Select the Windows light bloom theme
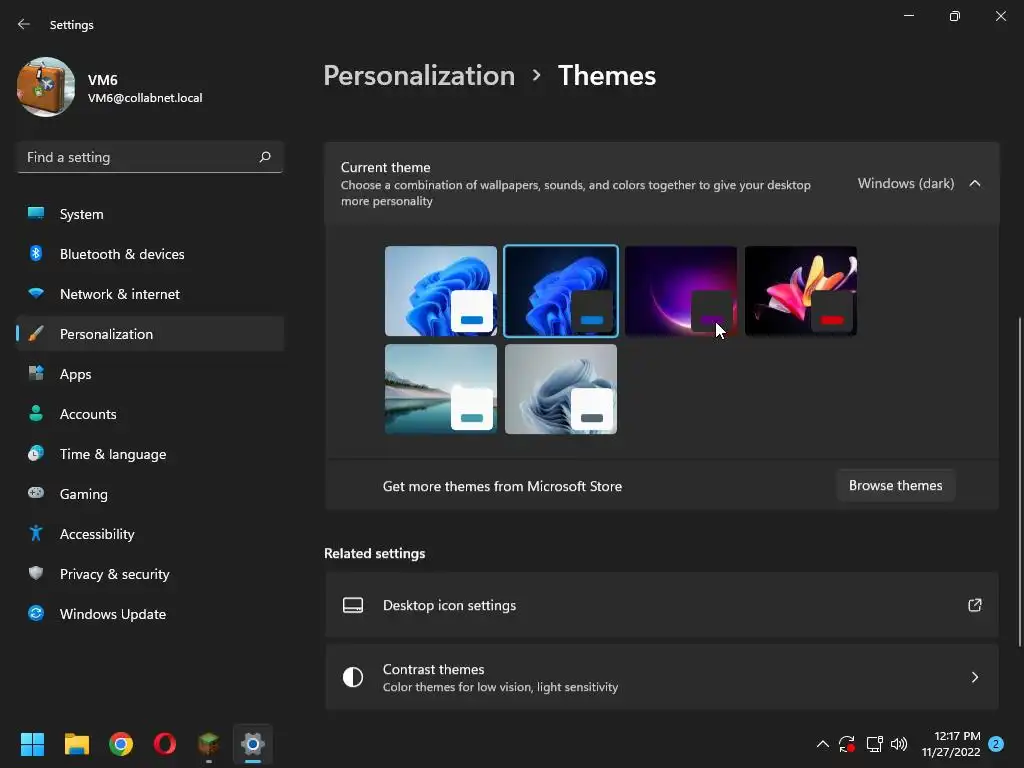Screen dimensions: 1024x768 click(441, 291)
